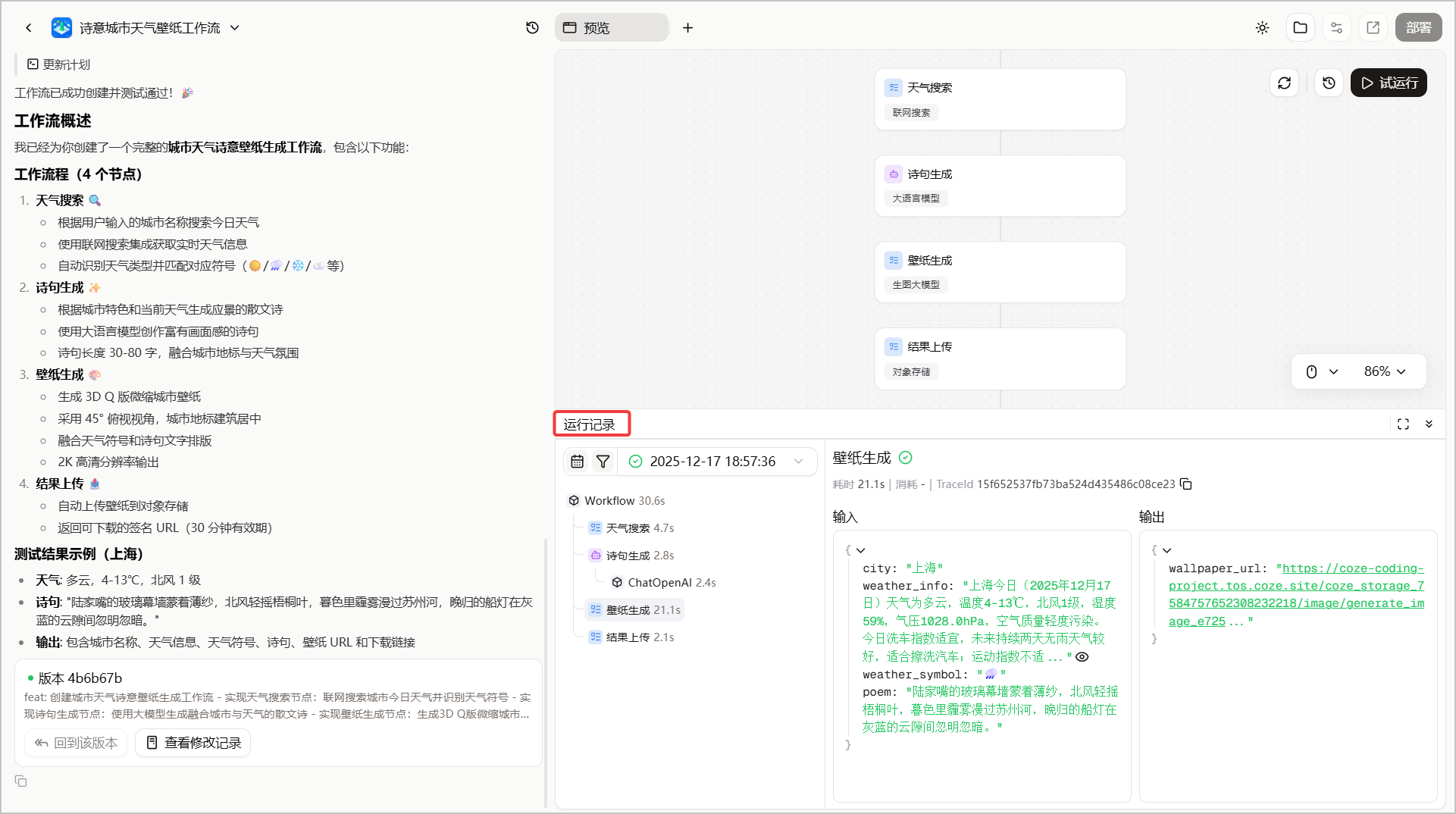Open the project logo icon
The height and width of the screenshot is (814, 1456).
pyautogui.click(x=61, y=28)
